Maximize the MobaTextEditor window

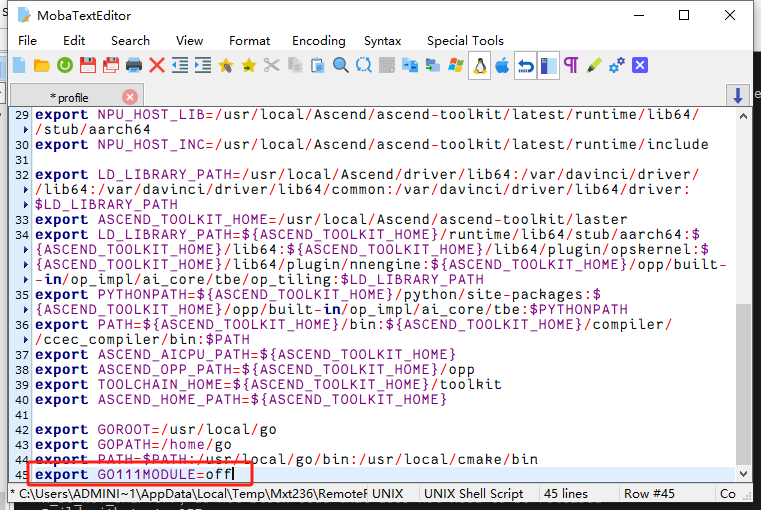click(x=684, y=15)
